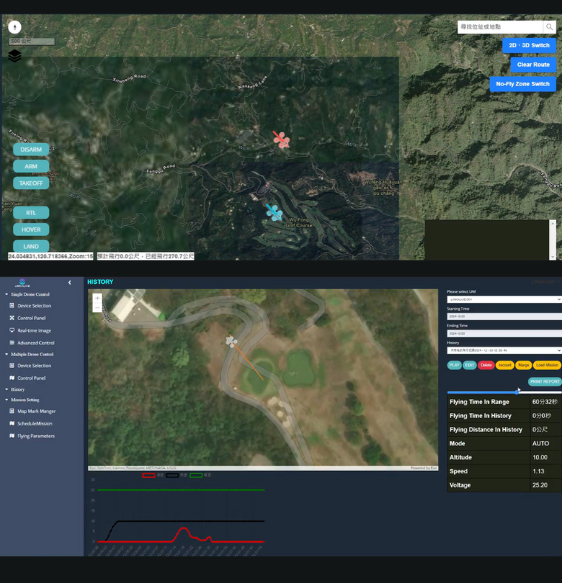
Task: Click Device Selection icon under Multiple Drone Control
Action: click(x=12, y=365)
